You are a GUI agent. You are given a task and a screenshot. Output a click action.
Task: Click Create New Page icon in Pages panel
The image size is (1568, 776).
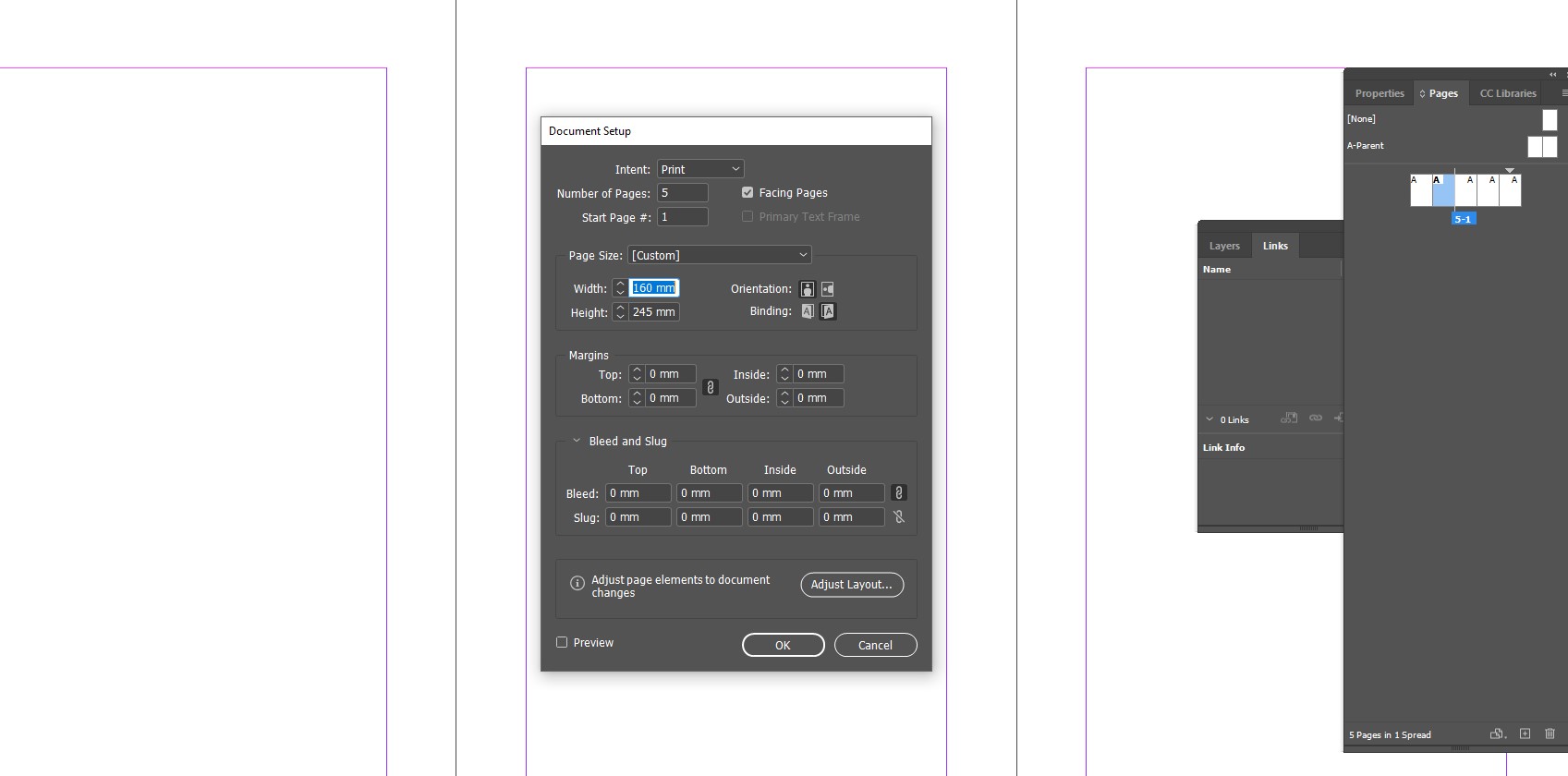pos(1525,734)
